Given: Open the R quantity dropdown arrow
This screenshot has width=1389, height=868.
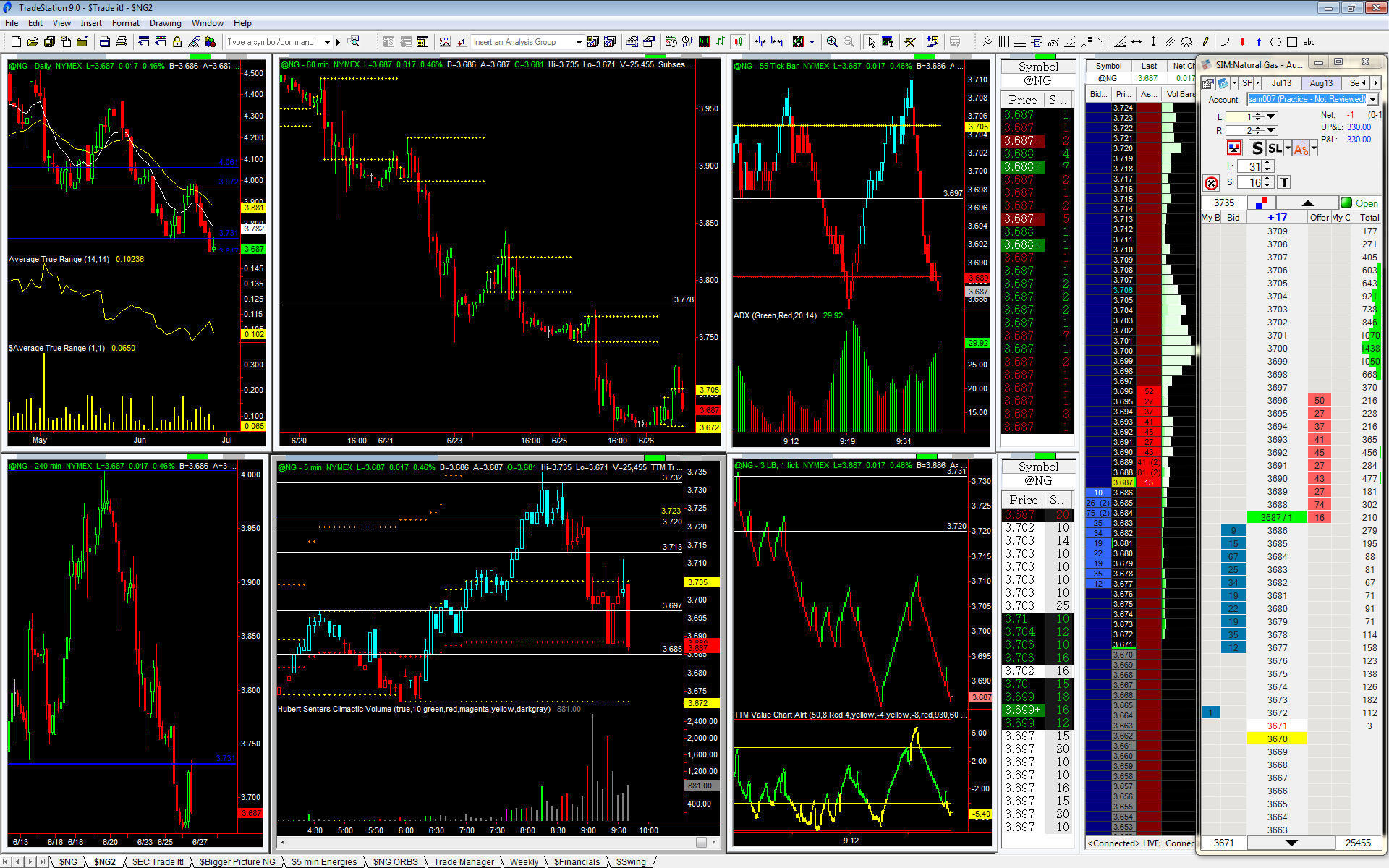Looking at the screenshot, I should pyautogui.click(x=1271, y=131).
